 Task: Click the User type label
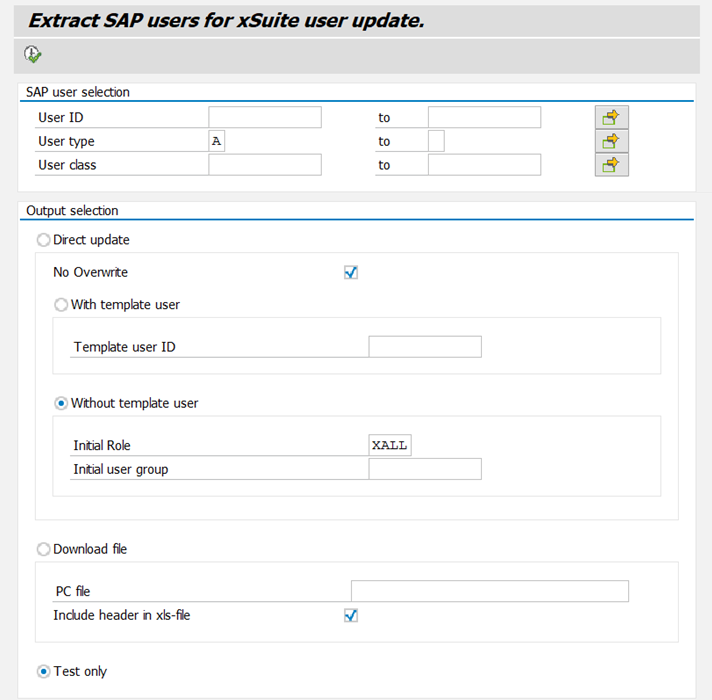pos(66,141)
